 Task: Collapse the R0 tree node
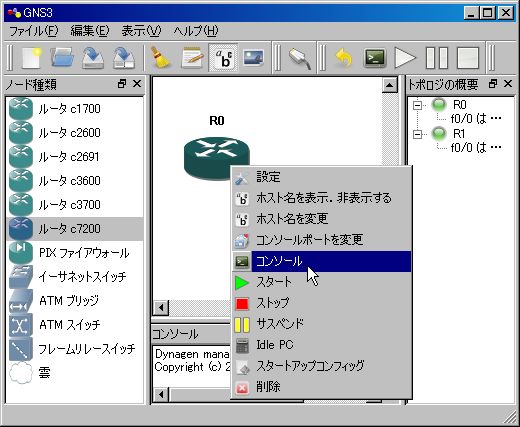click(417, 105)
